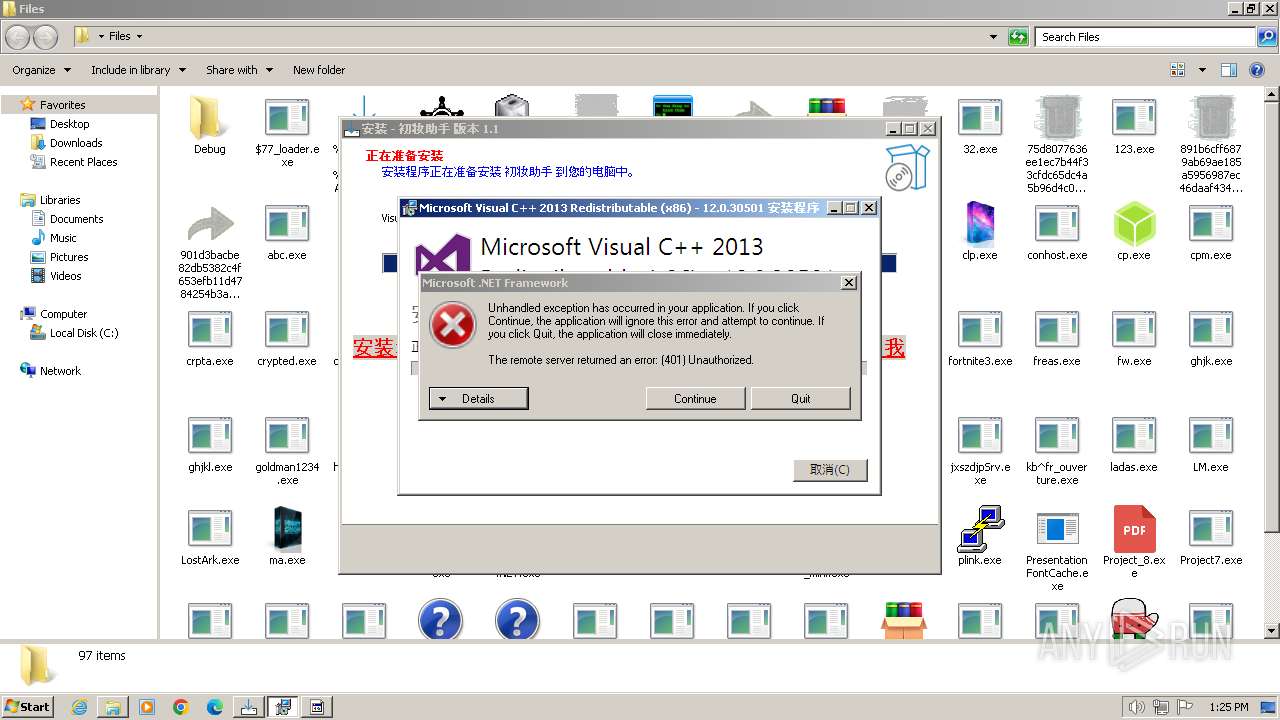Open Downloads in the navigation pane

click(76, 143)
